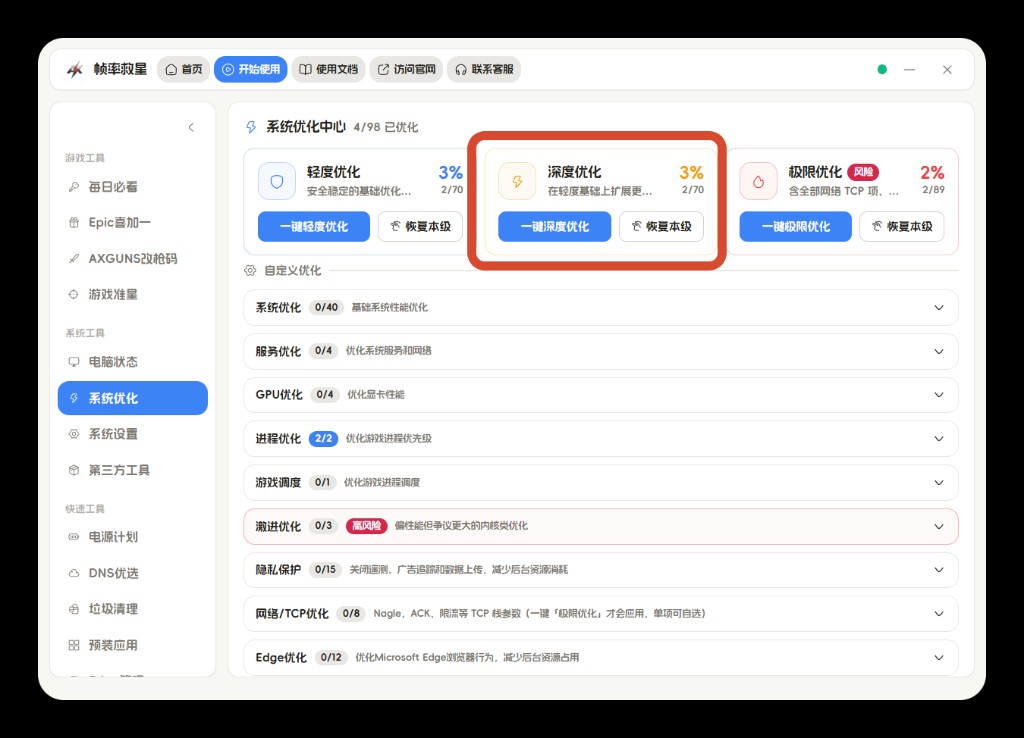
Task: Click the lightning icon beside 系统优化中心
Action: point(251,127)
